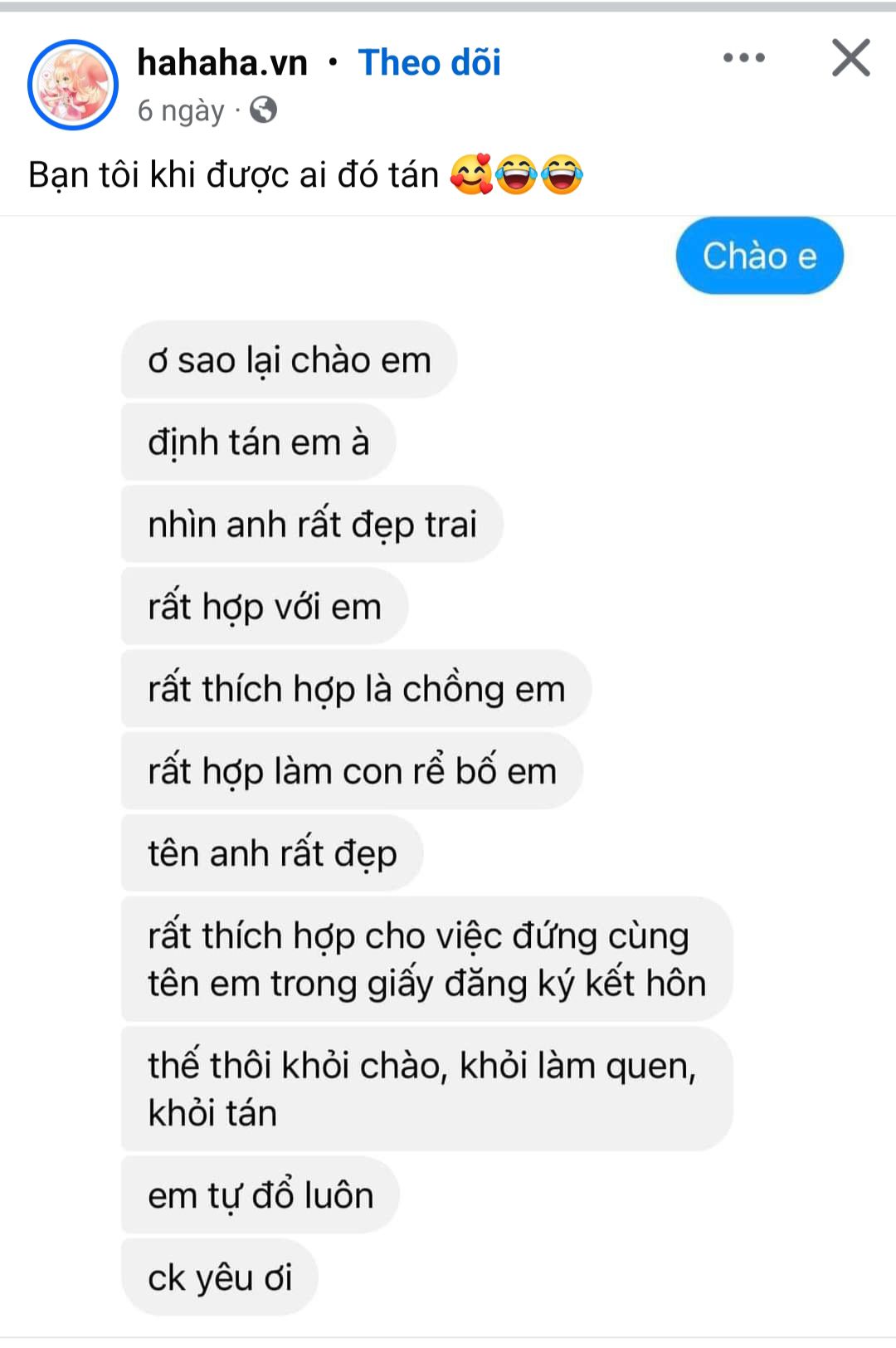This screenshot has height=1348, width=896.
Task: Select the 'ơ sao lại chào em' message
Action: [x=289, y=359]
